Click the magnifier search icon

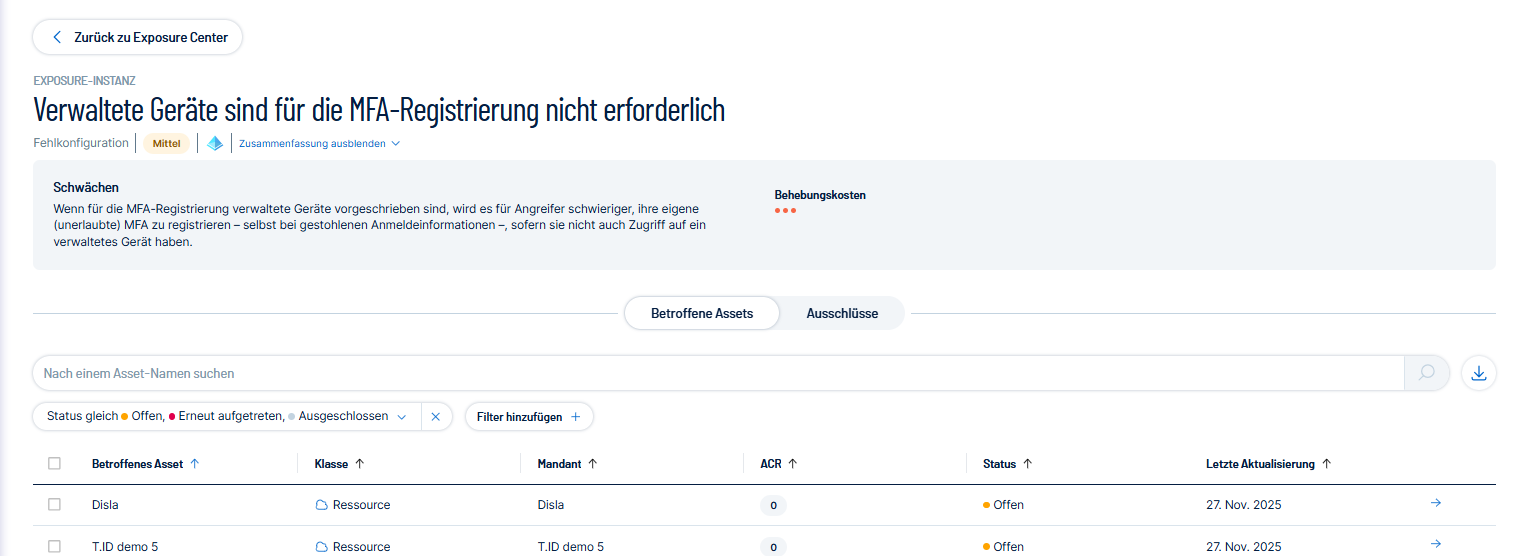pos(1426,373)
